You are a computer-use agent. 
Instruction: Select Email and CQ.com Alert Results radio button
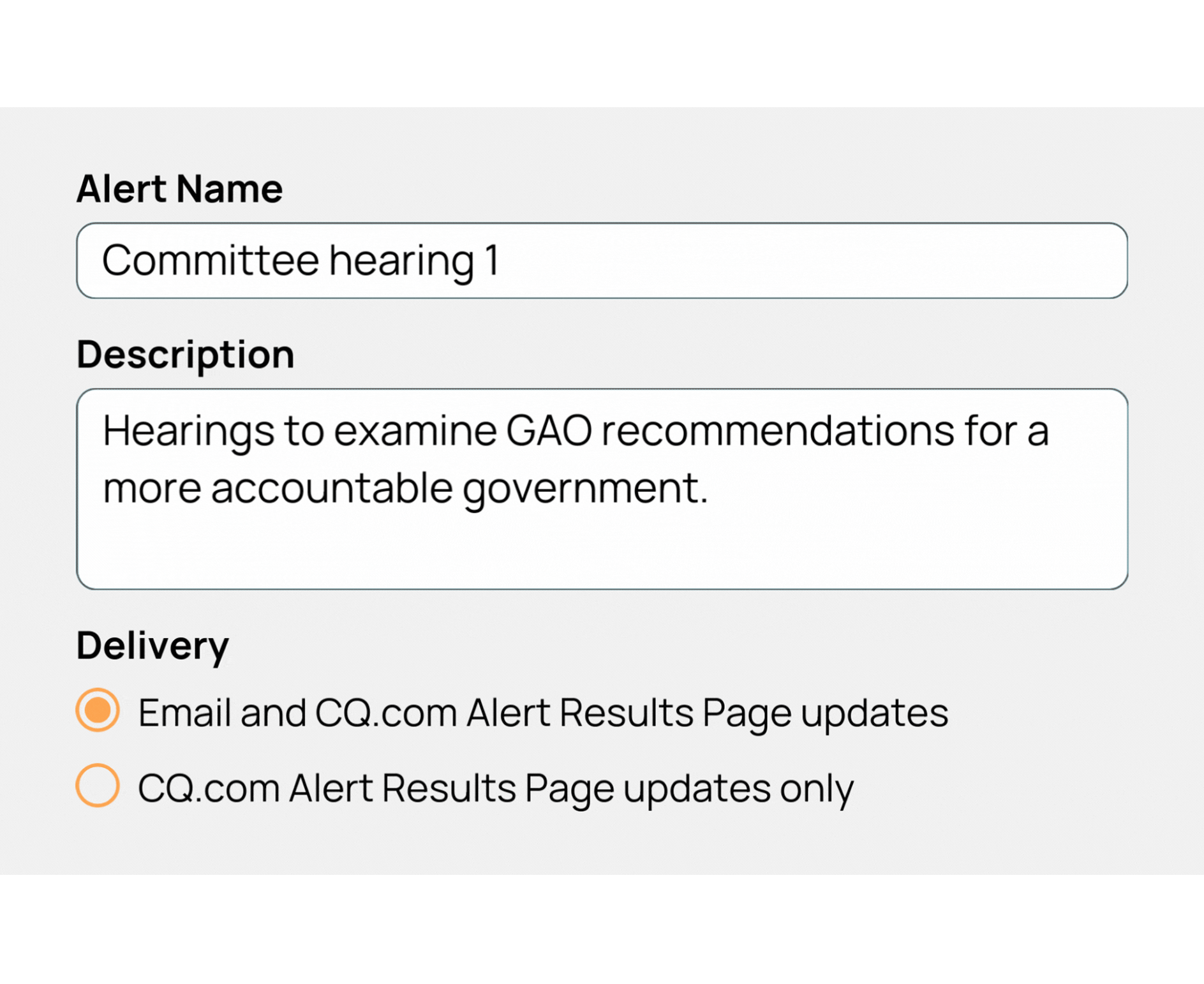click(98, 710)
